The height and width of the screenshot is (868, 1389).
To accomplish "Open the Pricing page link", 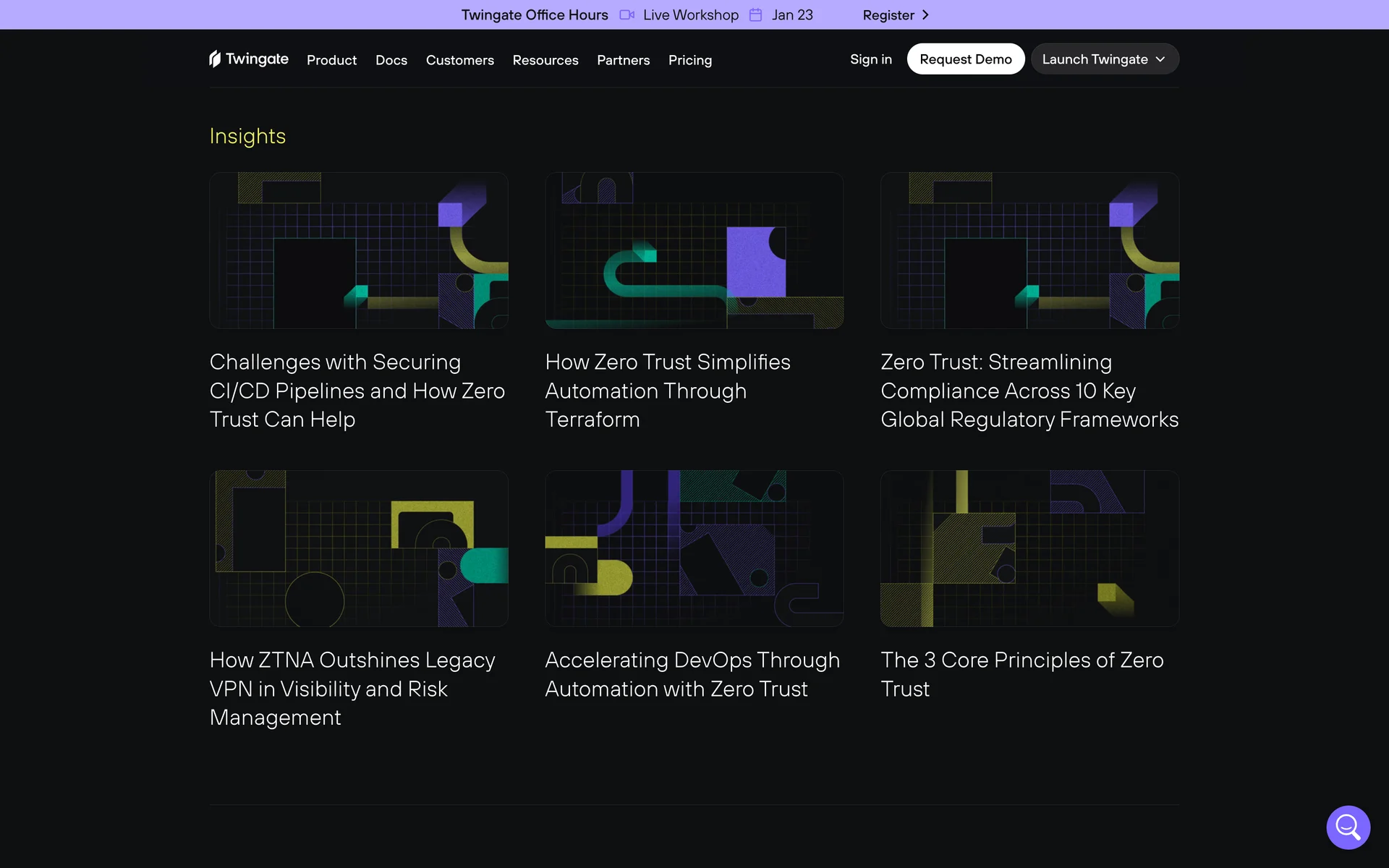I will [689, 60].
